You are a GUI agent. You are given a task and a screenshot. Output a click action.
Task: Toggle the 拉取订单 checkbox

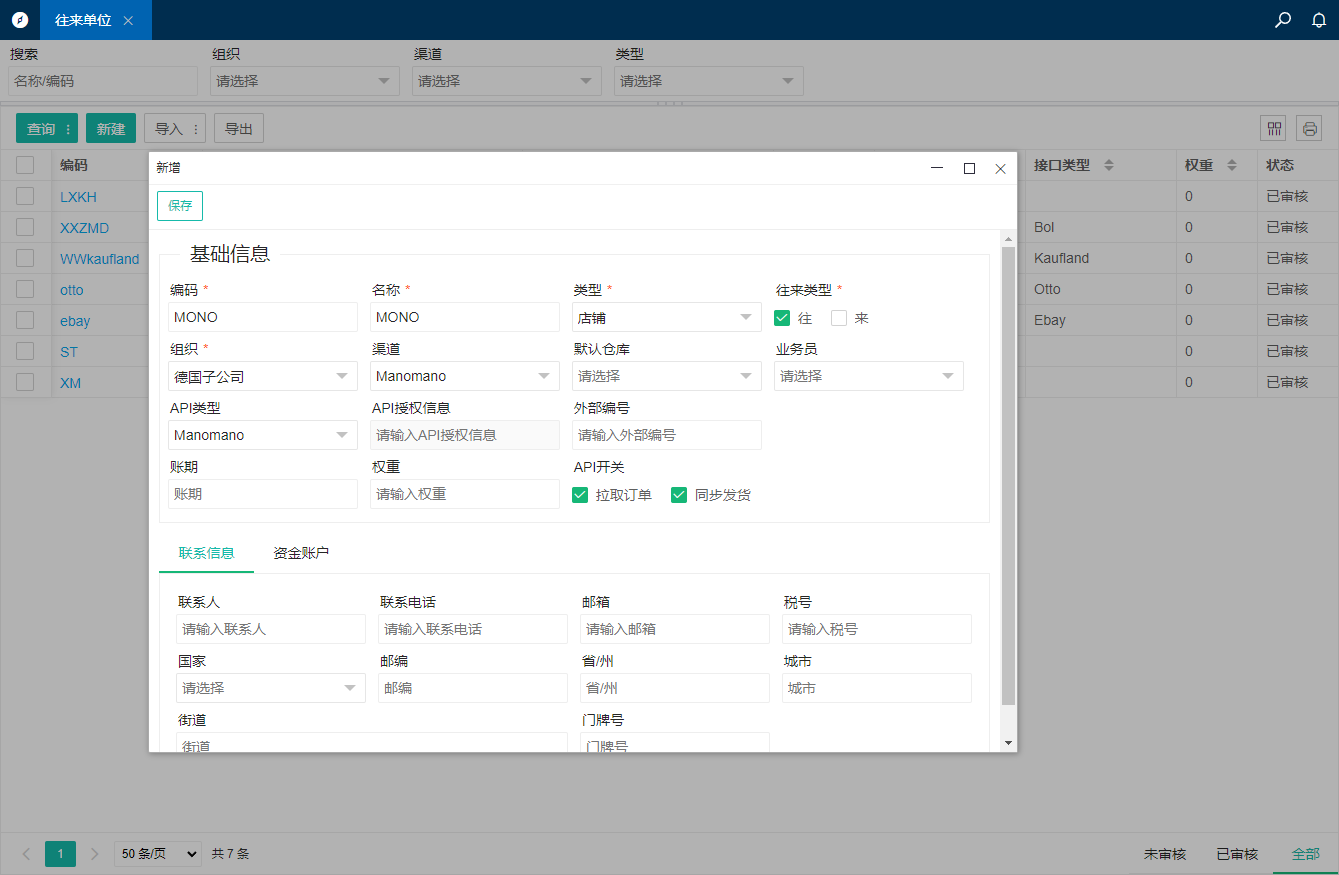(x=580, y=495)
